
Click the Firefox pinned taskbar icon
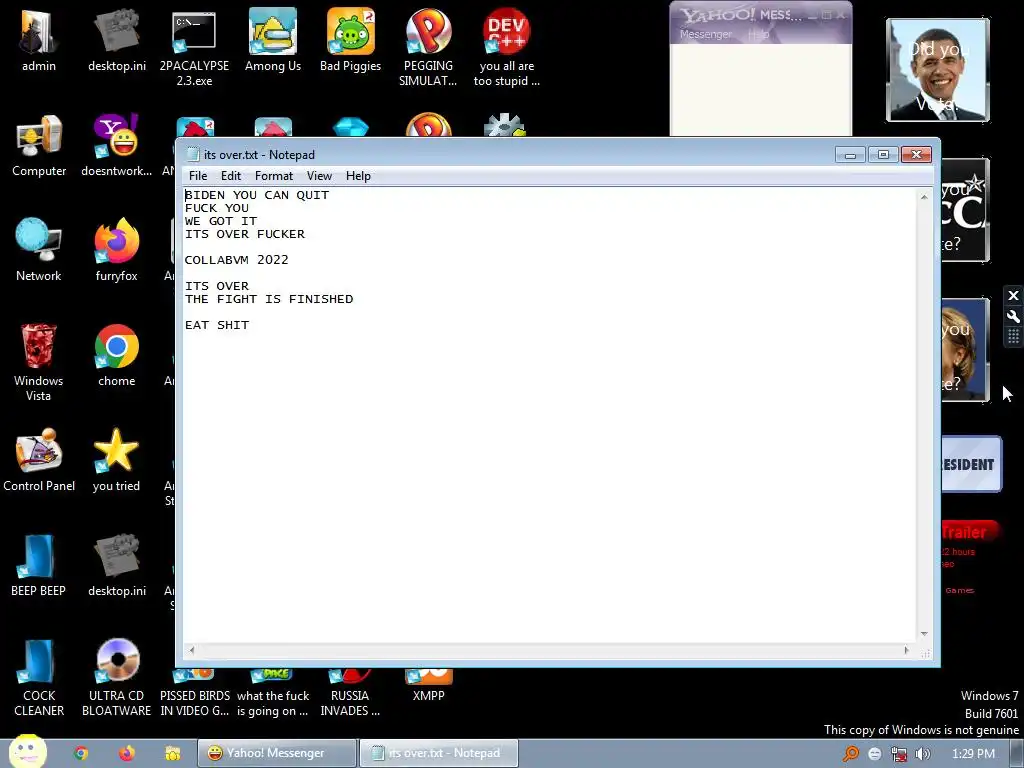pyautogui.click(x=127, y=754)
